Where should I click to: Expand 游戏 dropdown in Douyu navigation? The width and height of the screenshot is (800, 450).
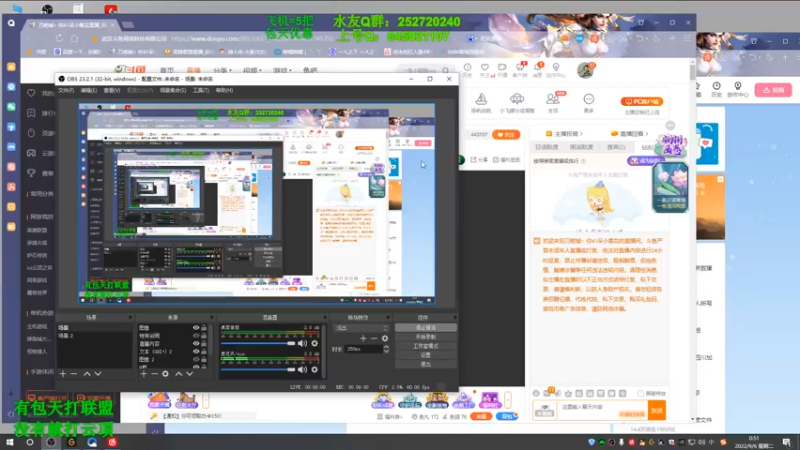[282, 70]
